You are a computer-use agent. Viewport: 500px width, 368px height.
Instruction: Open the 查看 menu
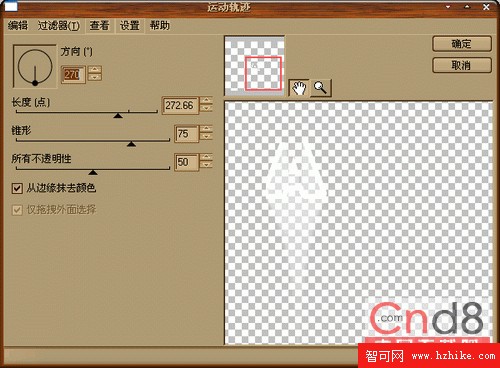(99, 25)
